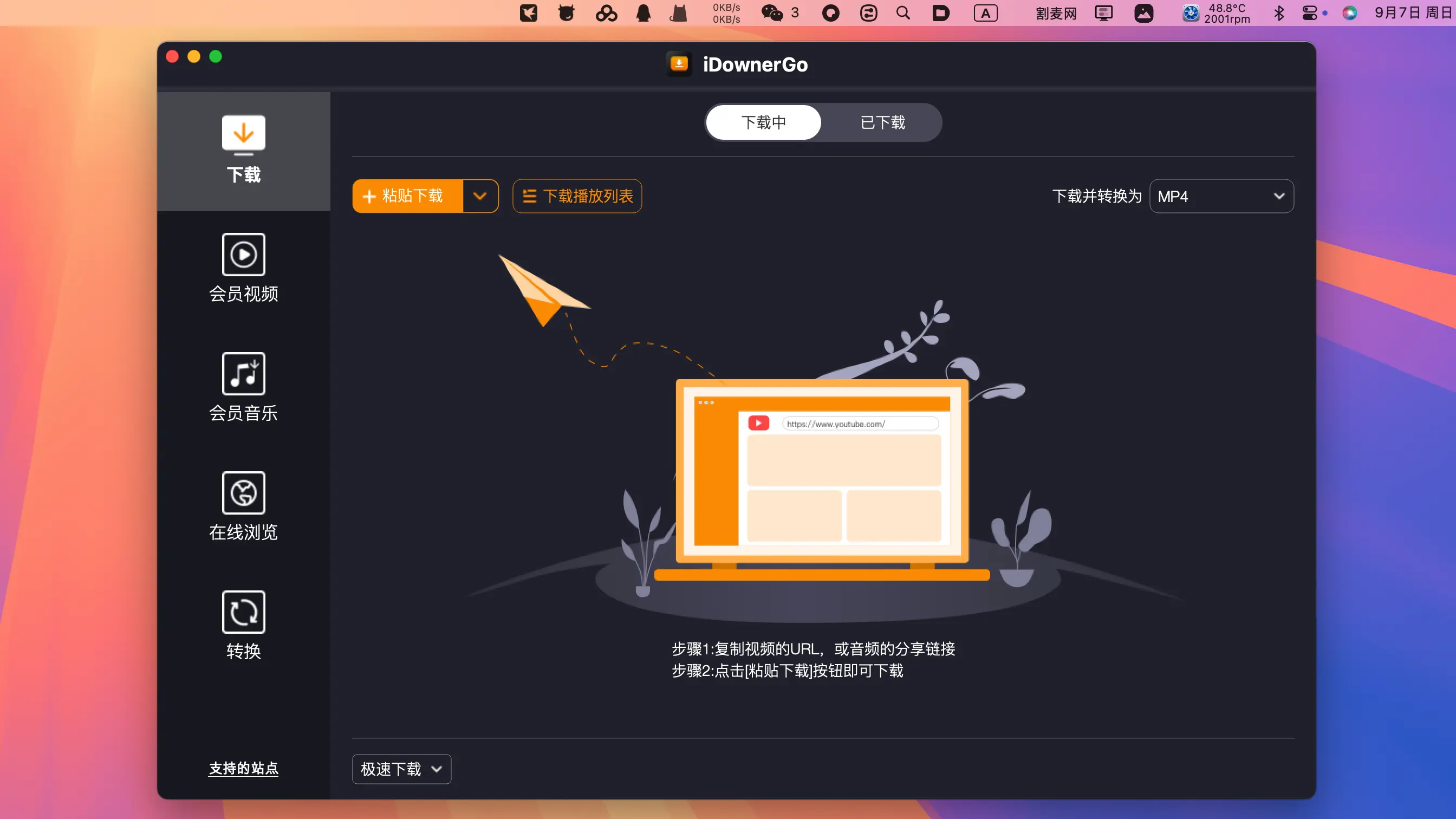Click the 下载播放列表 download playlist button

click(x=577, y=196)
